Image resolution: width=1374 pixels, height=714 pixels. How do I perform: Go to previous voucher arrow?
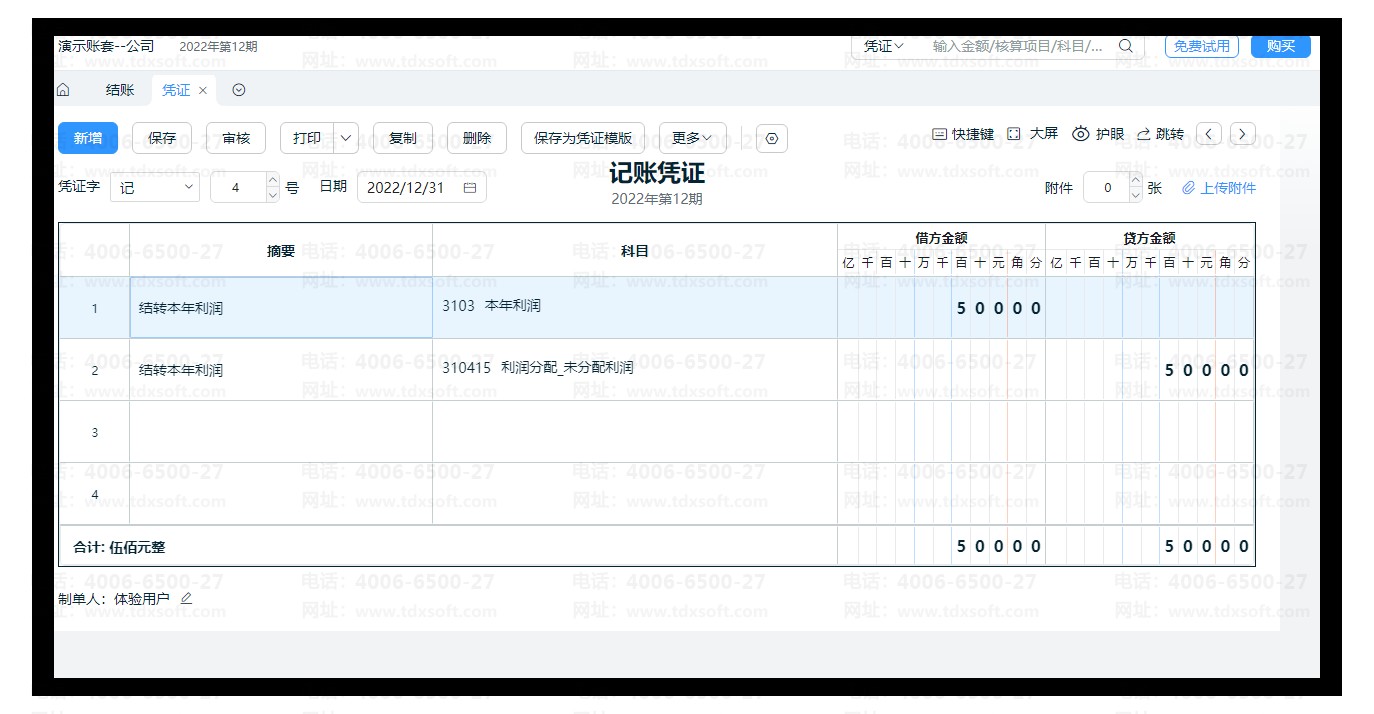1209,134
